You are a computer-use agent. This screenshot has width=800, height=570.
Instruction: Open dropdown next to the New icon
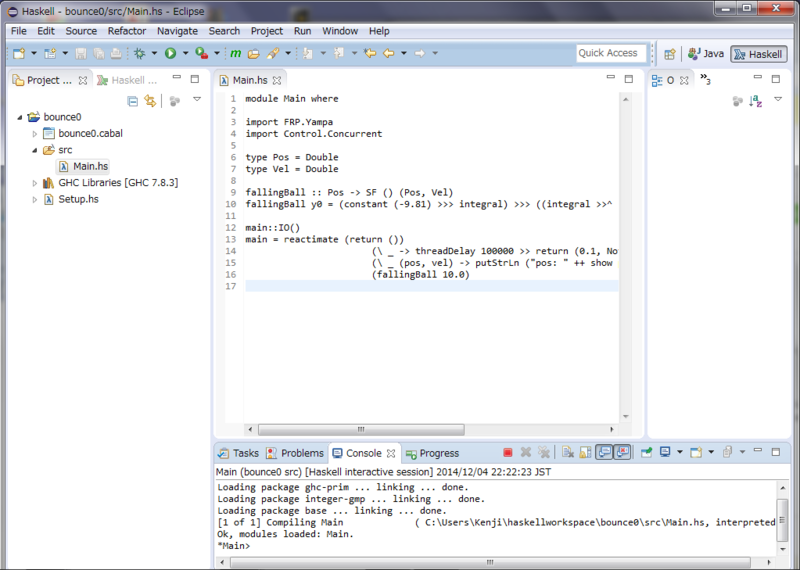(x=34, y=53)
